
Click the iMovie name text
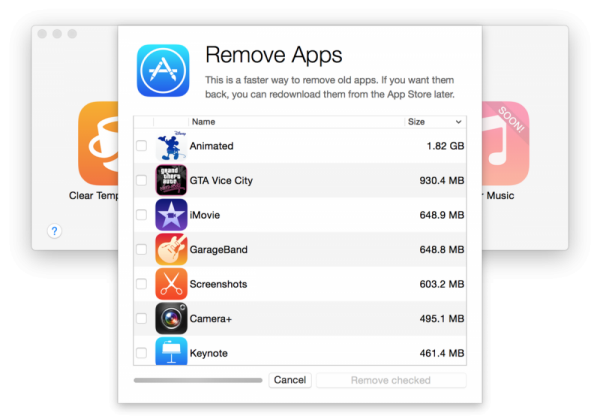click(205, 215)
